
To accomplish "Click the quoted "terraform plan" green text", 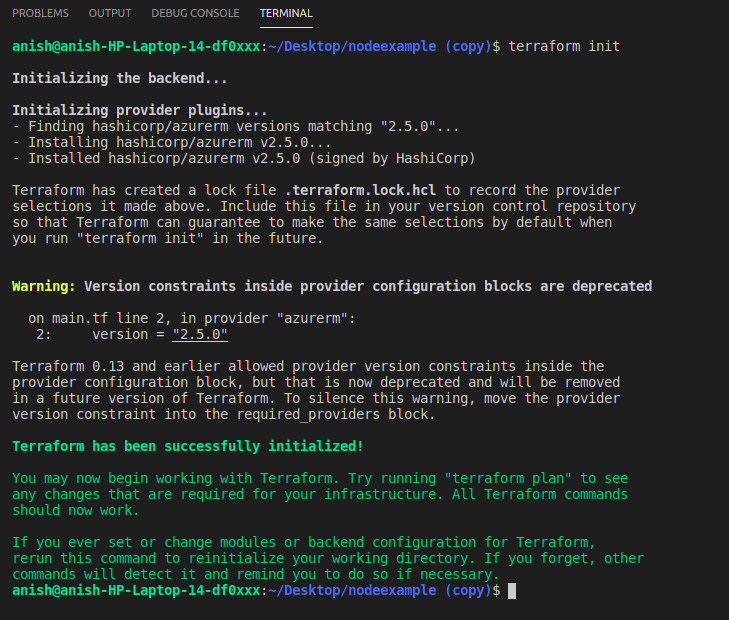I will pyautogui.click(x=508, y=478).
